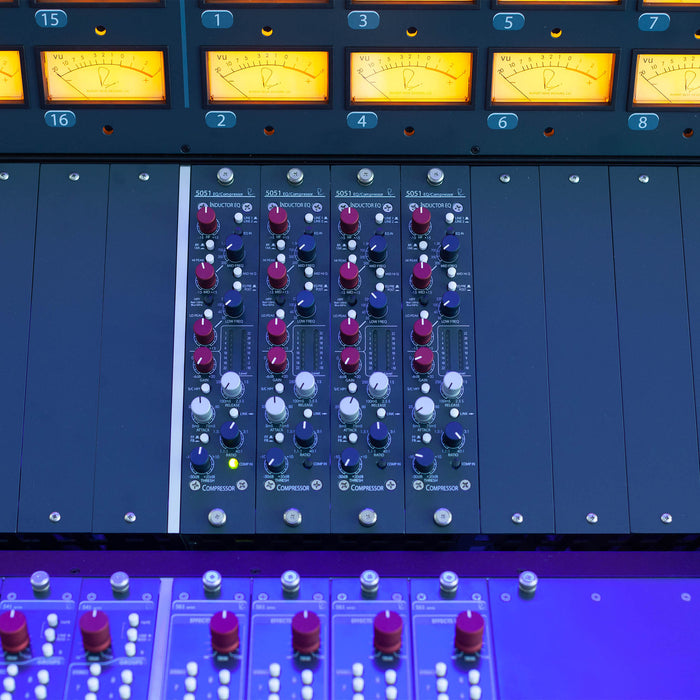Viewport: 700px width, 700px height.
Task: Click the channel label "6"
Action: click(x=503, y=121)
